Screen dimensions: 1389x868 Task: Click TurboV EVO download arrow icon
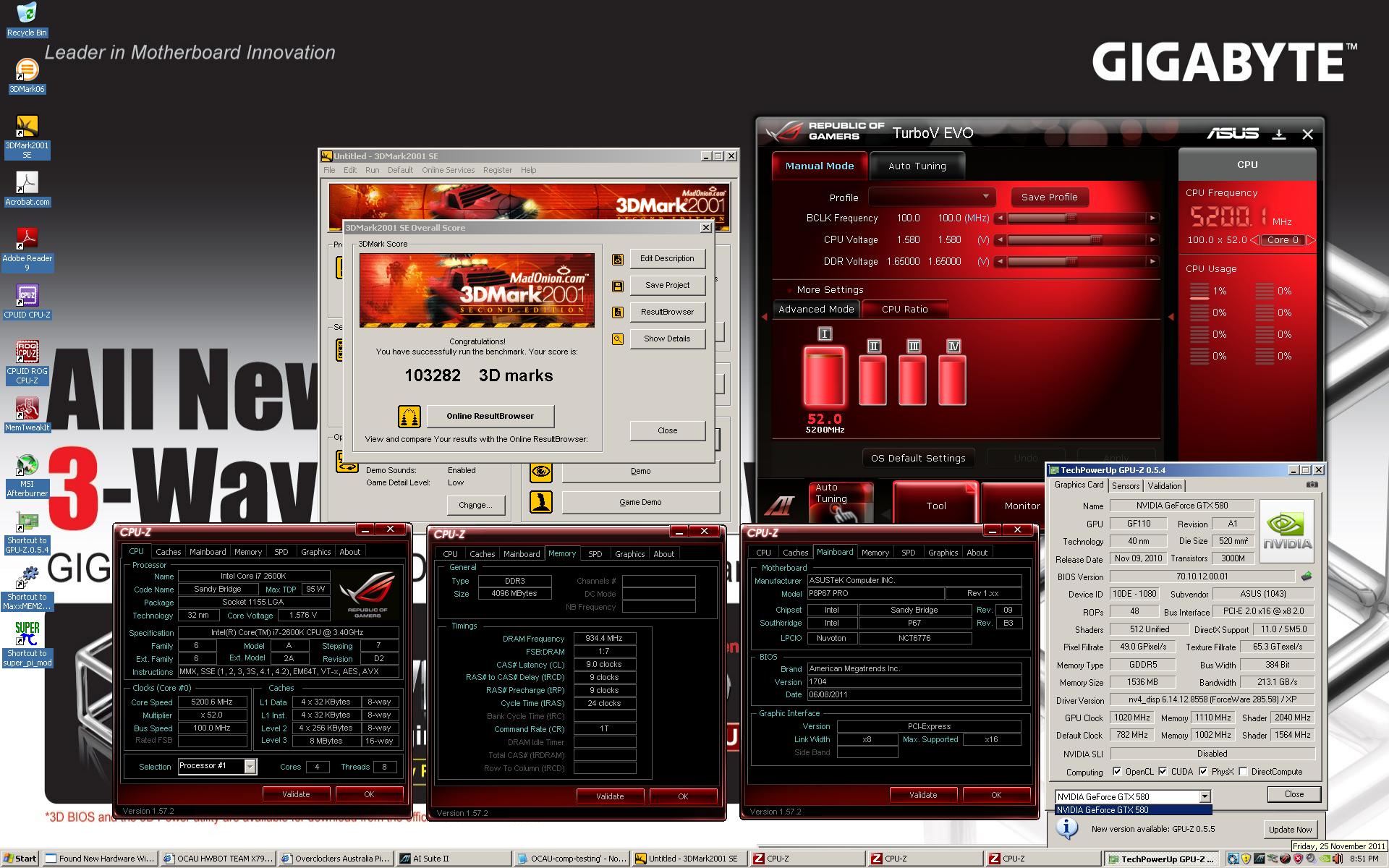click(x=1279, y=134)
